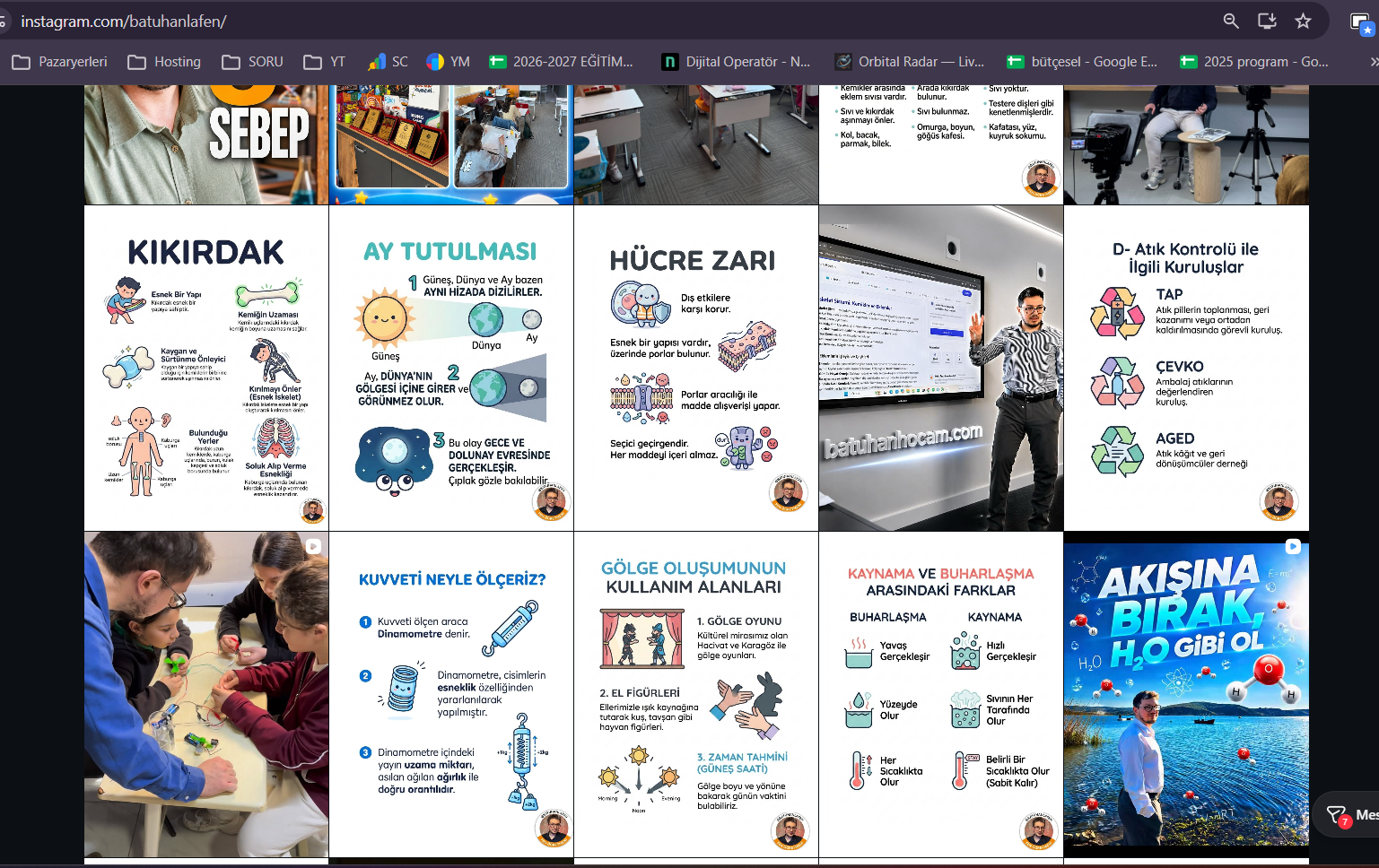Open the Dijital Operatör bookmark
The width and height of the screenshot is (1379, 868).
click(736, 62)
